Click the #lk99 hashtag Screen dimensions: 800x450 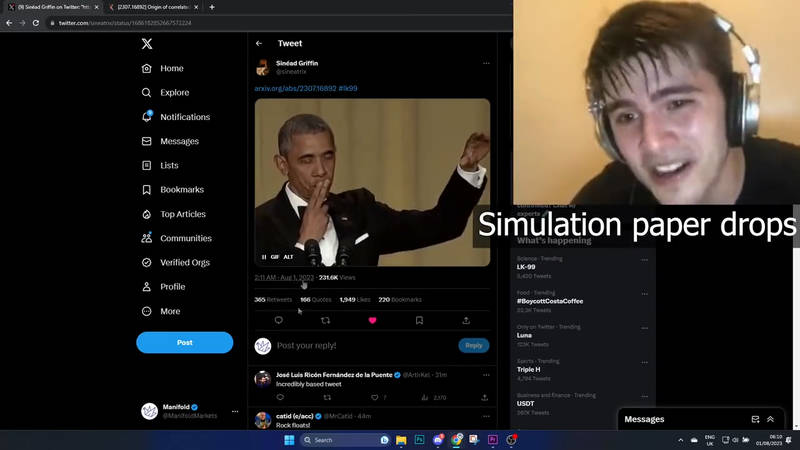click(348, 88)
